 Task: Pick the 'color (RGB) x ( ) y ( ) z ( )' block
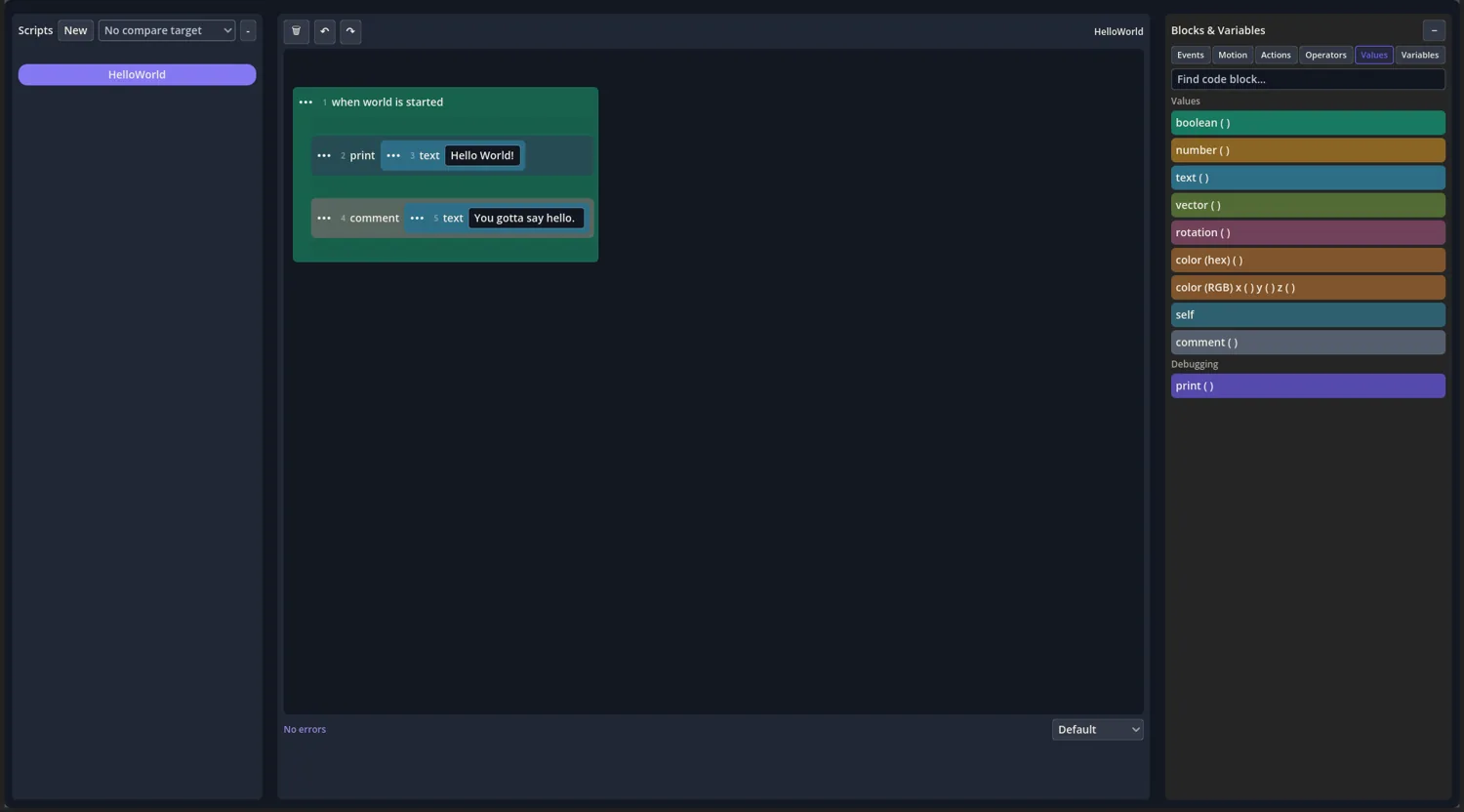pos(1308,287)
